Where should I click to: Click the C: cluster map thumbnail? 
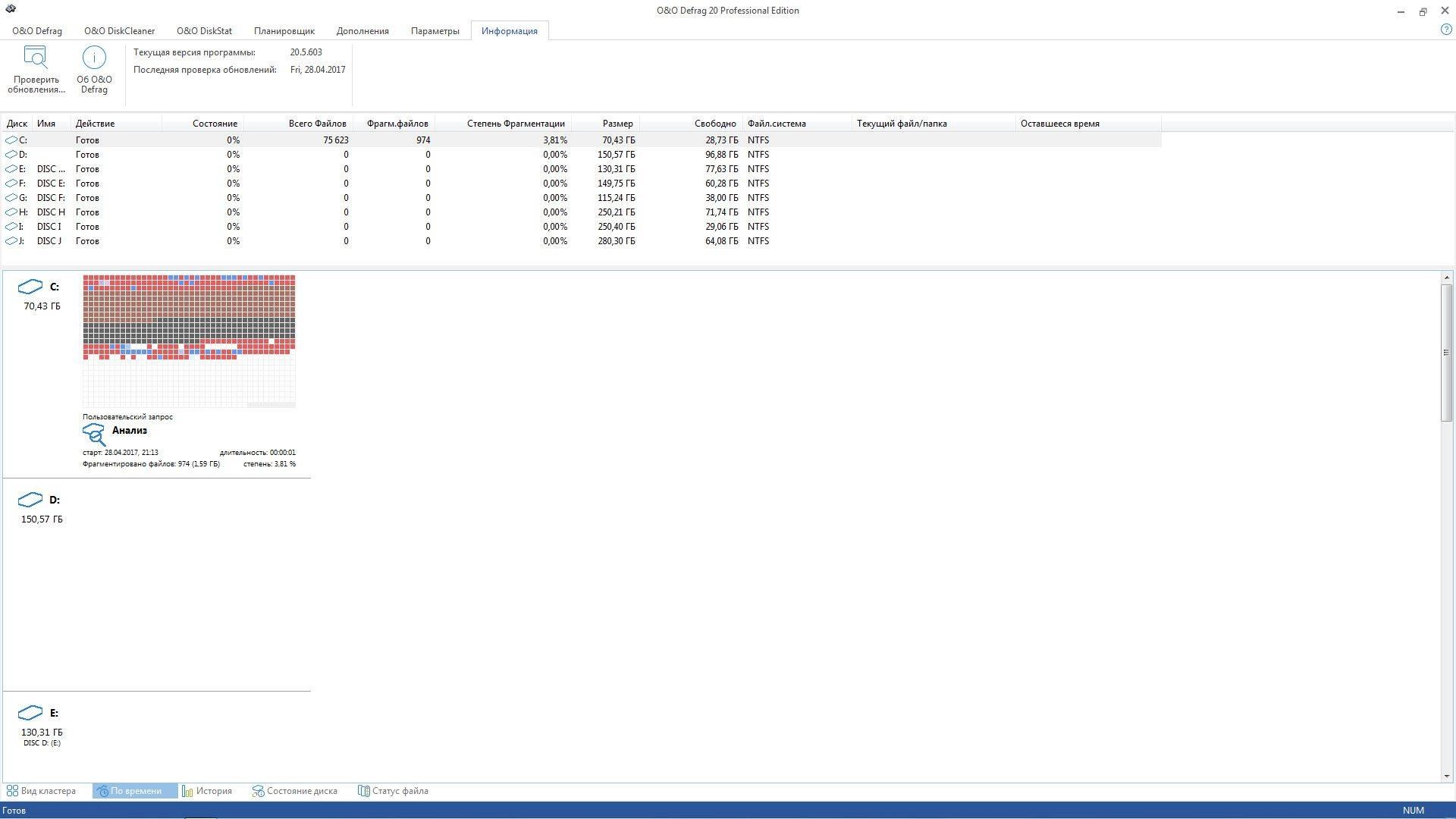189,341
